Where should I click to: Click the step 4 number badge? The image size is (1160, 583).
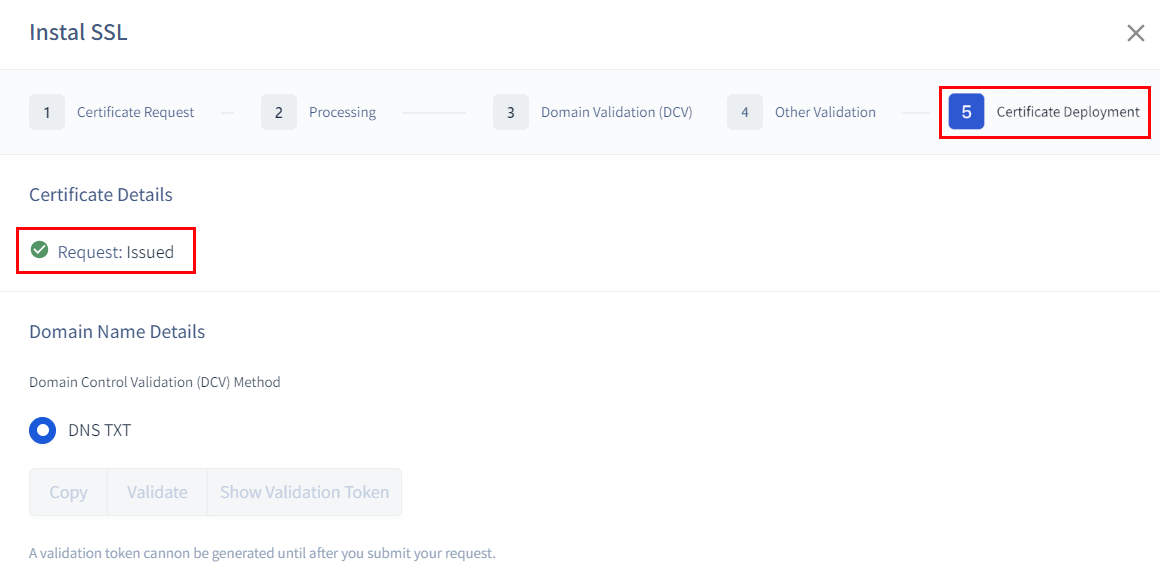click(744, 112)
